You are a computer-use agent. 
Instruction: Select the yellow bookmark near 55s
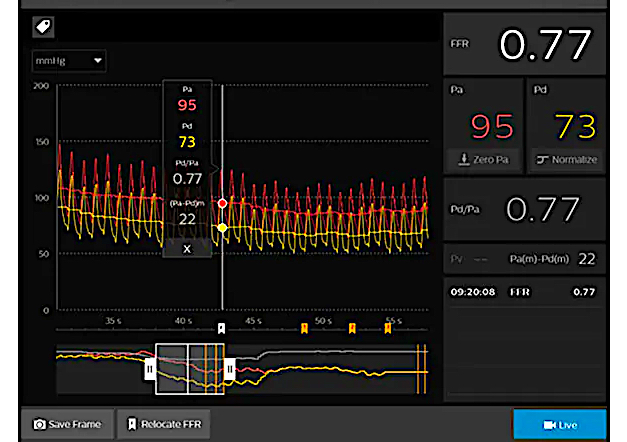click(x=387, y=328)
